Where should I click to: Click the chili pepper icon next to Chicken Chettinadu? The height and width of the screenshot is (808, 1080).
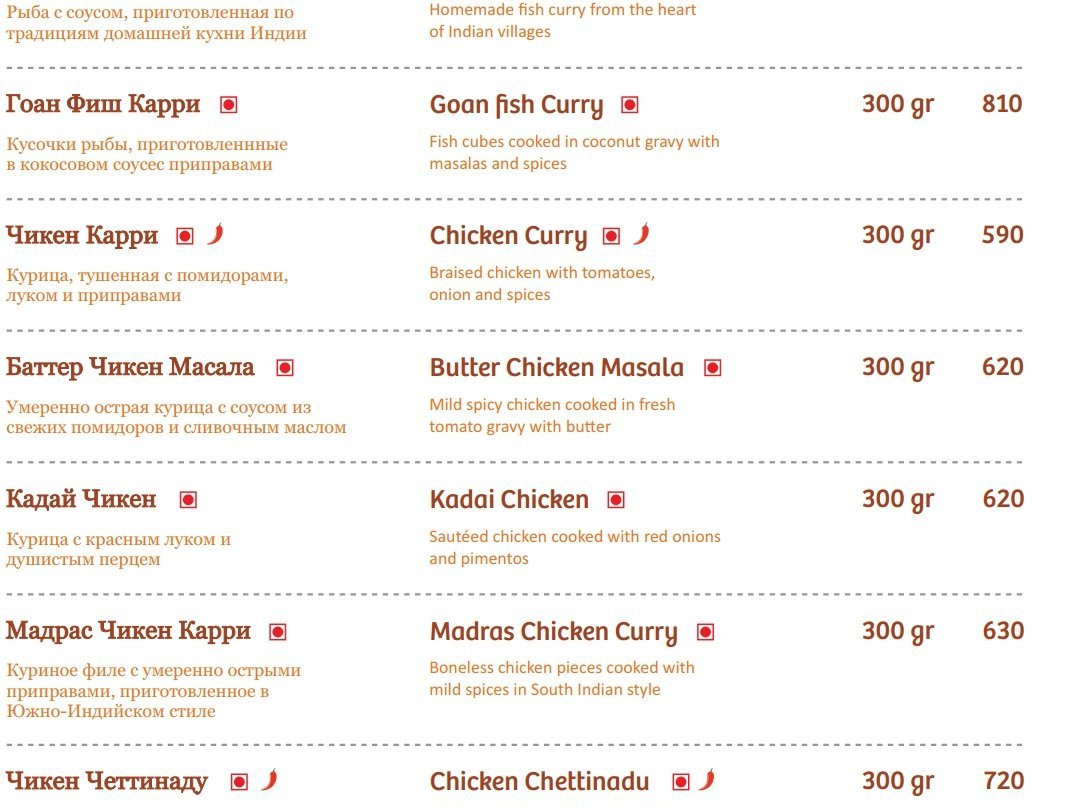[707, 780]
